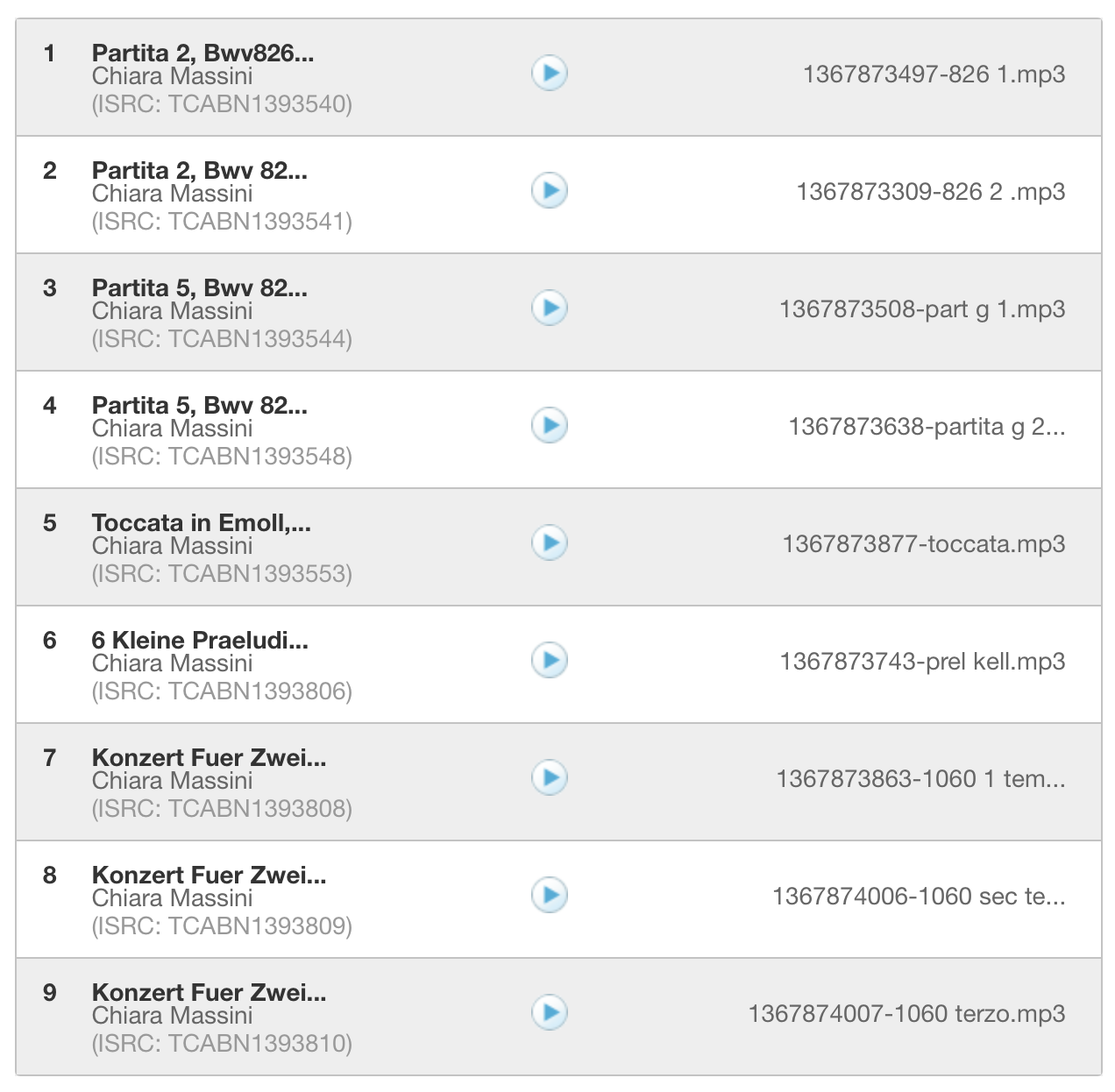The height and width of the screenshot is (1092, 1115).
Task: Select file 1367874007-1060 terzo.mp3
Action: [x=906, y=1014]
